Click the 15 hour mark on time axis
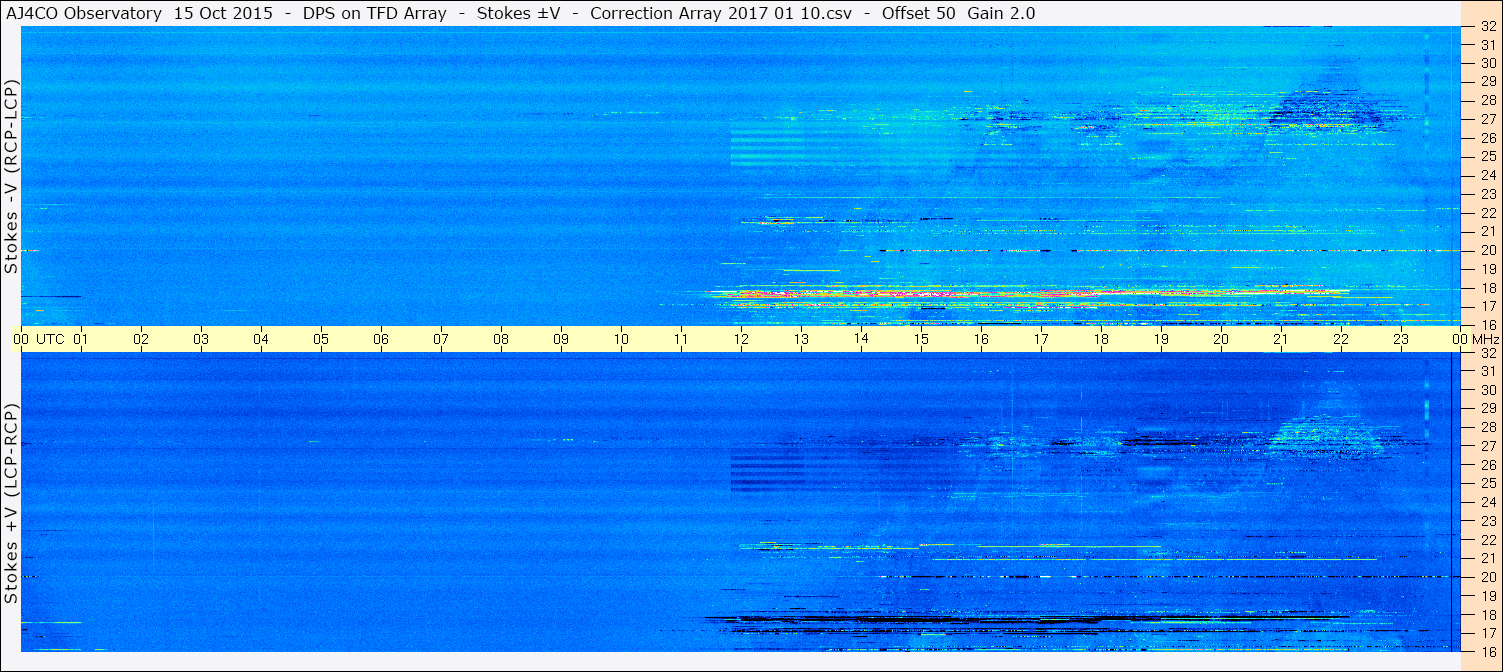 921,339
